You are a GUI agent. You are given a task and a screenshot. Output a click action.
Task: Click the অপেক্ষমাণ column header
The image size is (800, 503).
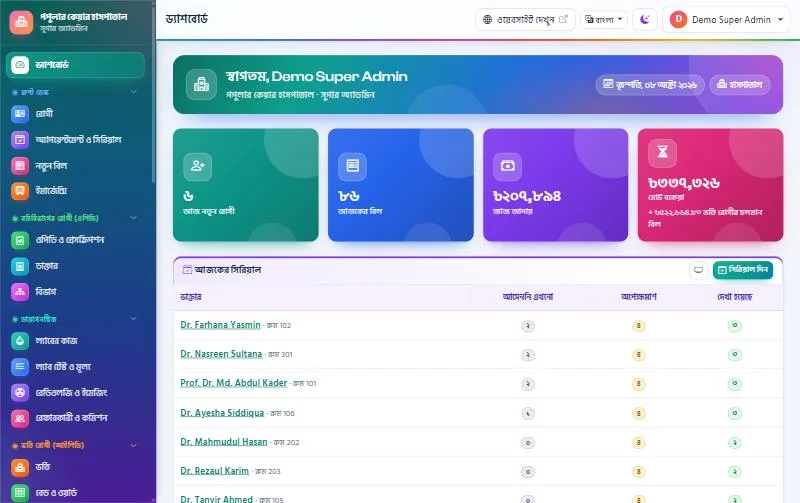(x=638, y=297)
